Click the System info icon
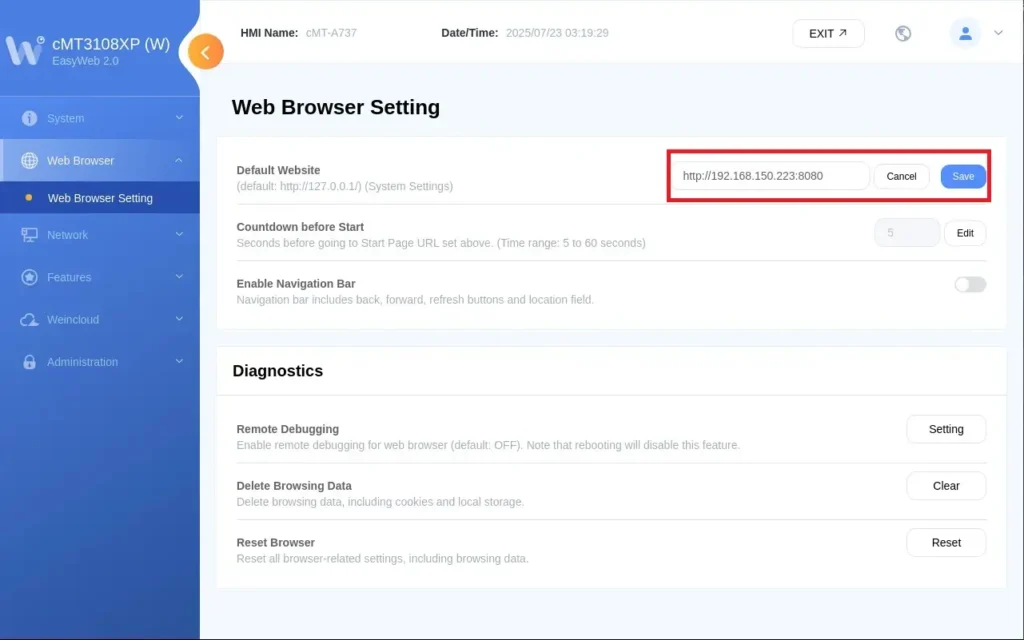Image resolution: width=1024 pixels, height=640 pixels. point(29,118)
